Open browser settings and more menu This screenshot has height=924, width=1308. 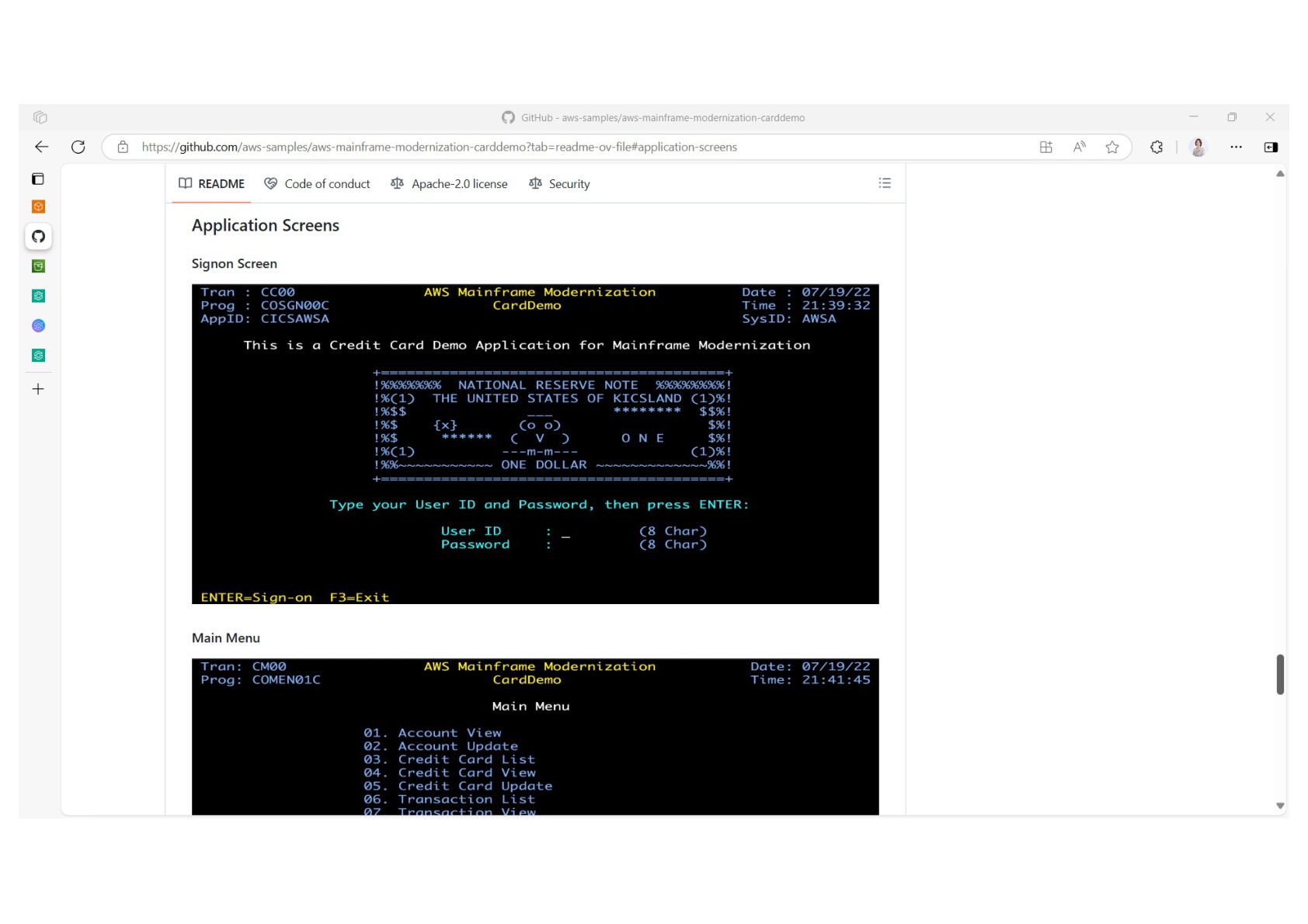coord(1236,147)
